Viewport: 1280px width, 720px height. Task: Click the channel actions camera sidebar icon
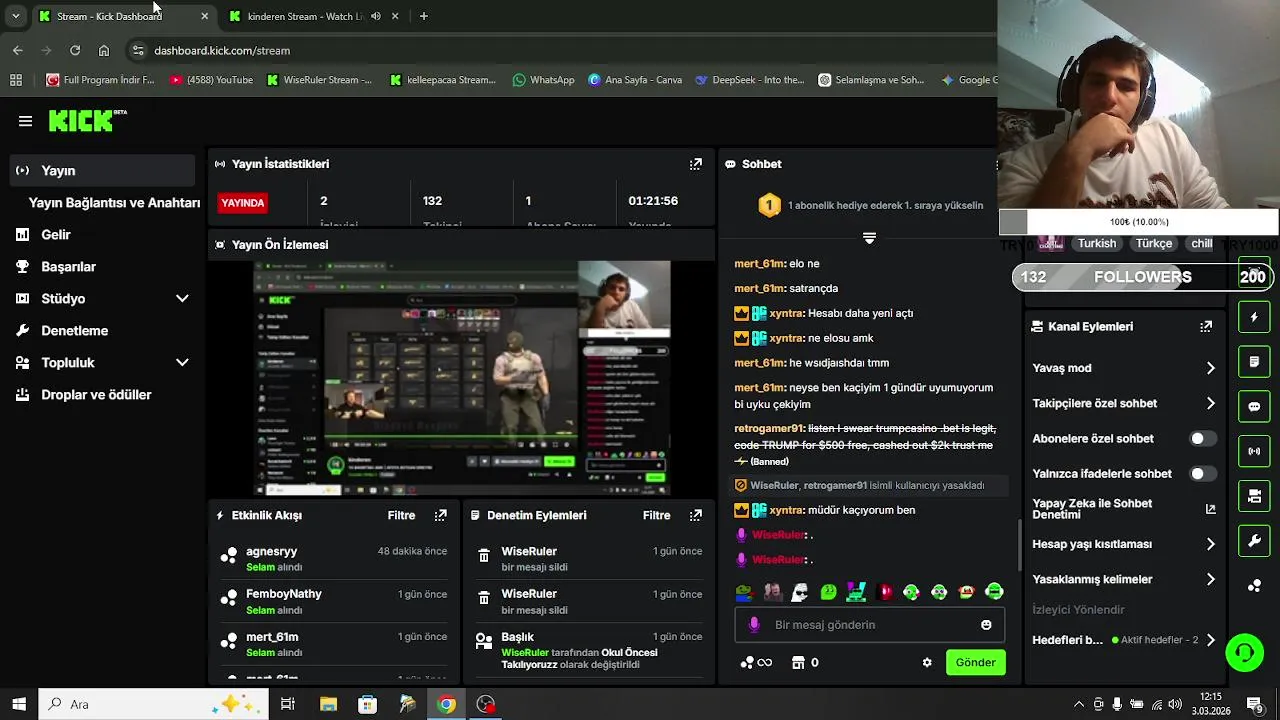click(x=1254, y=496)
